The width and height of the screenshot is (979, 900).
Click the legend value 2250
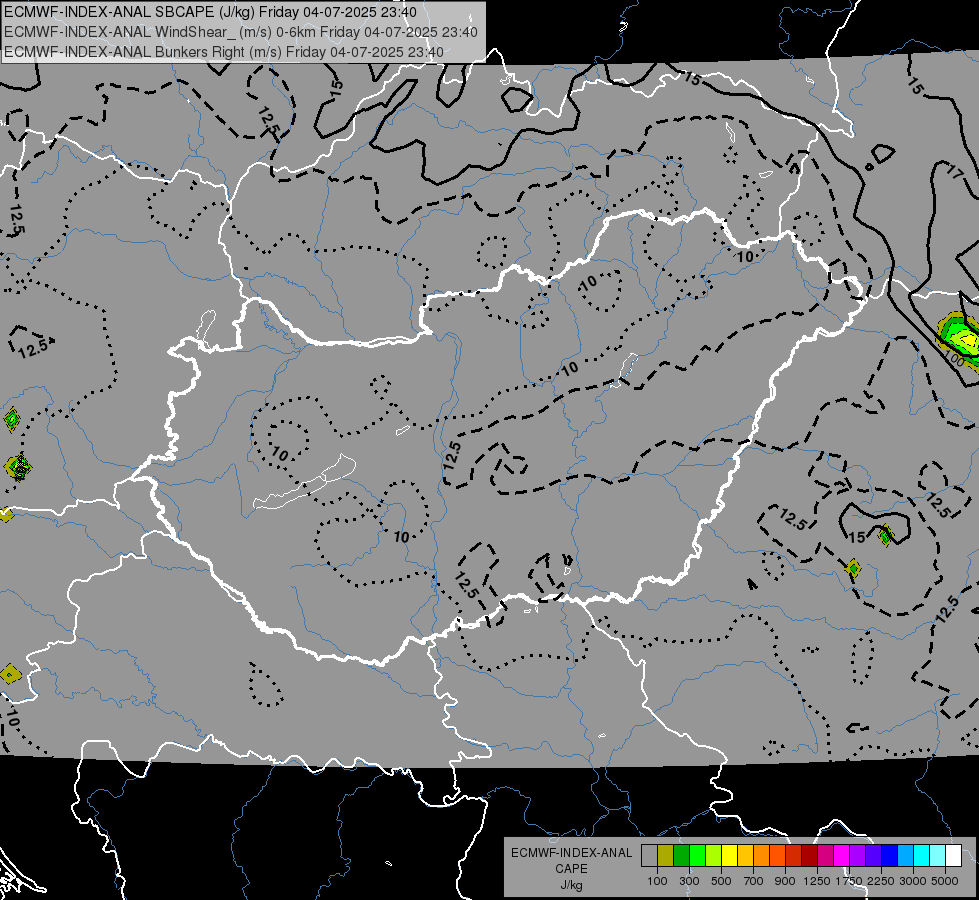click(x=881, y=881)
